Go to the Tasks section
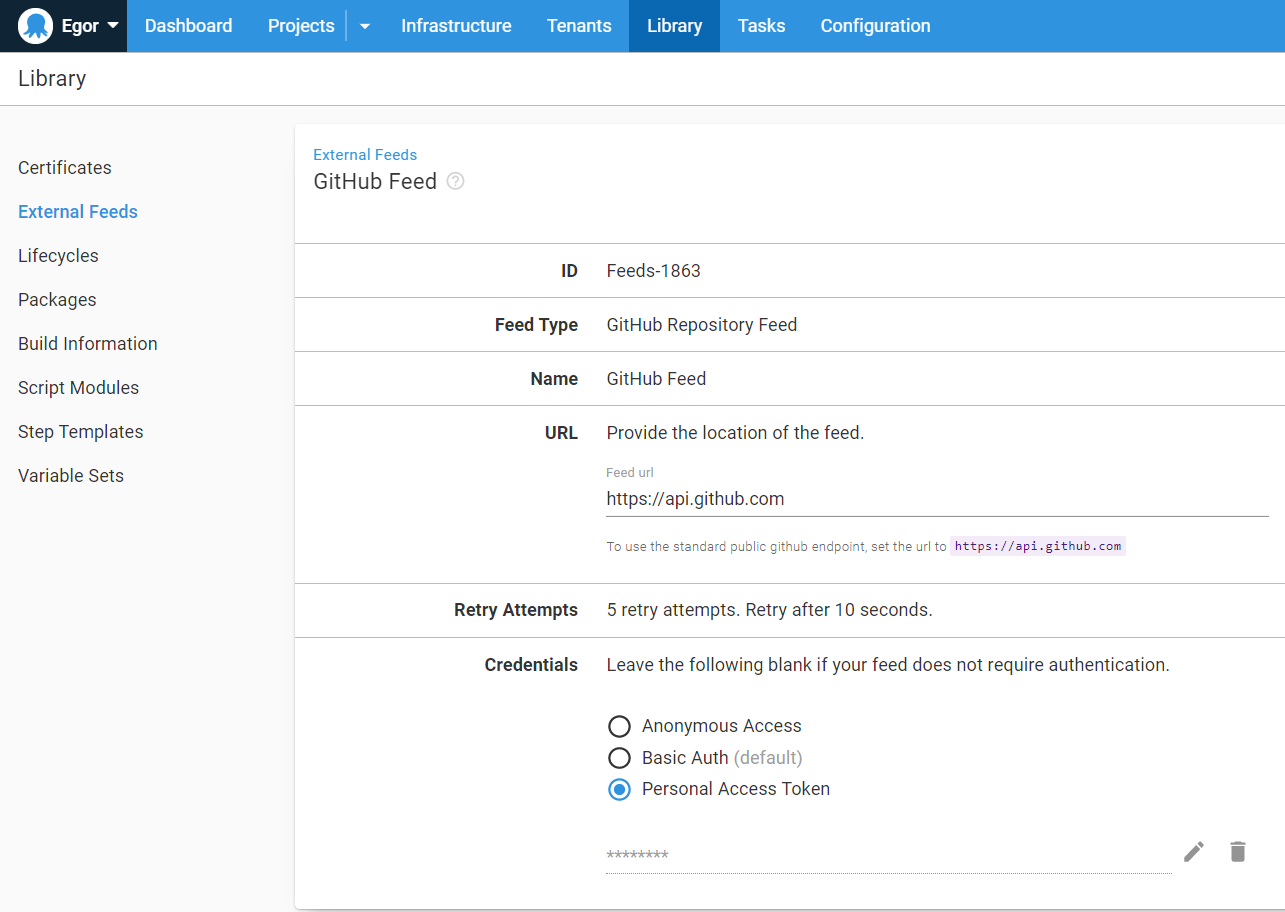 pos(761,26)
